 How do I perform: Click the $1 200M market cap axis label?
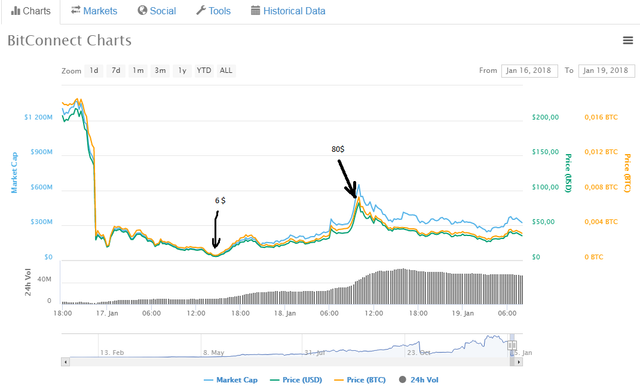[x=38, y=117]
